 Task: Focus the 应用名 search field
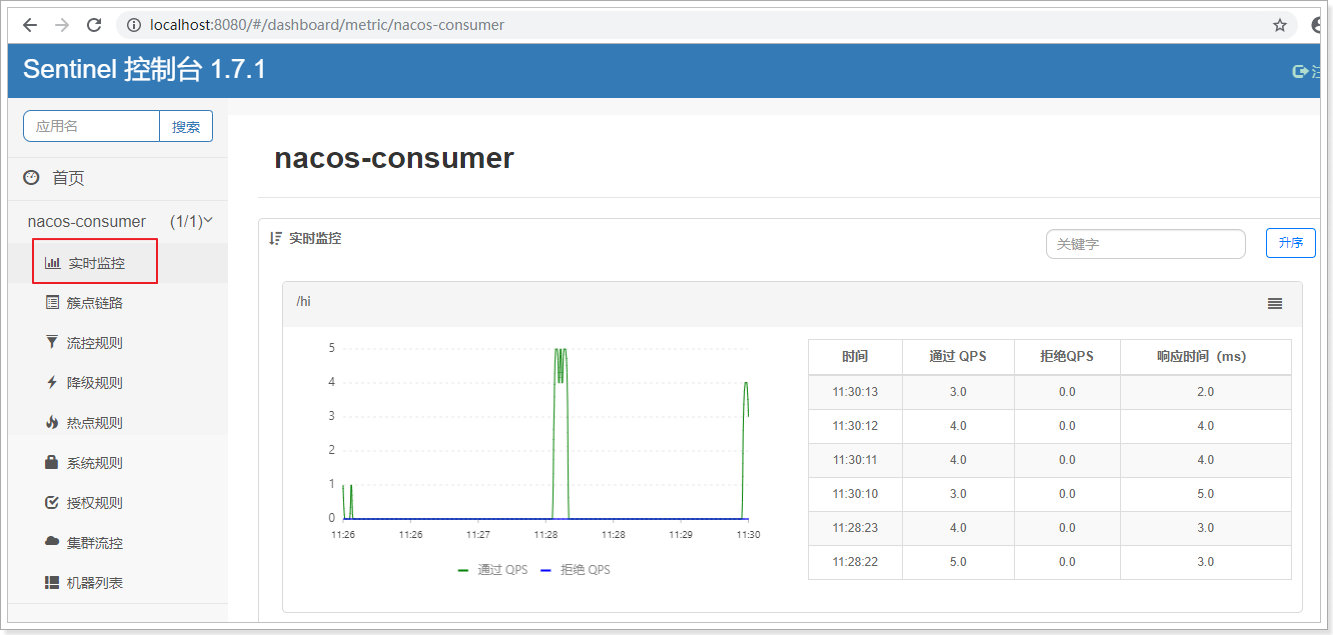pyautogui.click(x=91, y=126)
